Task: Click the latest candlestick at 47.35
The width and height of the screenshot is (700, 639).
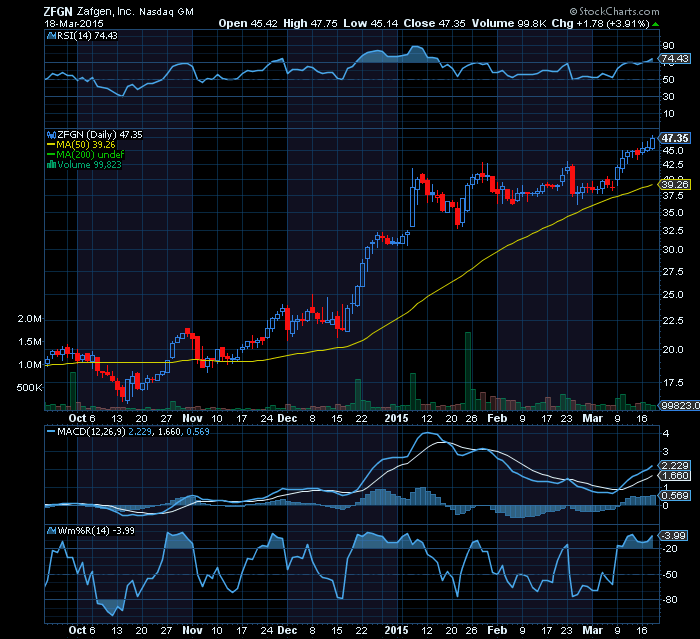Action: click(x=653, y=142)
